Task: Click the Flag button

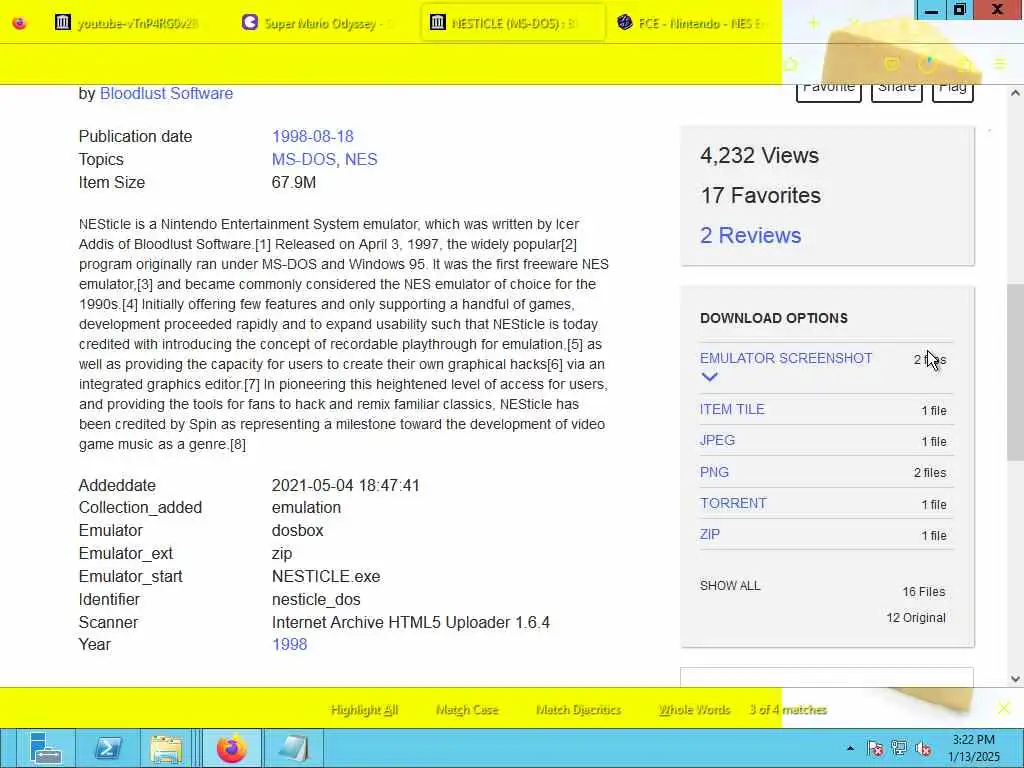Action: pyautogui.click(x=953, y=91)
